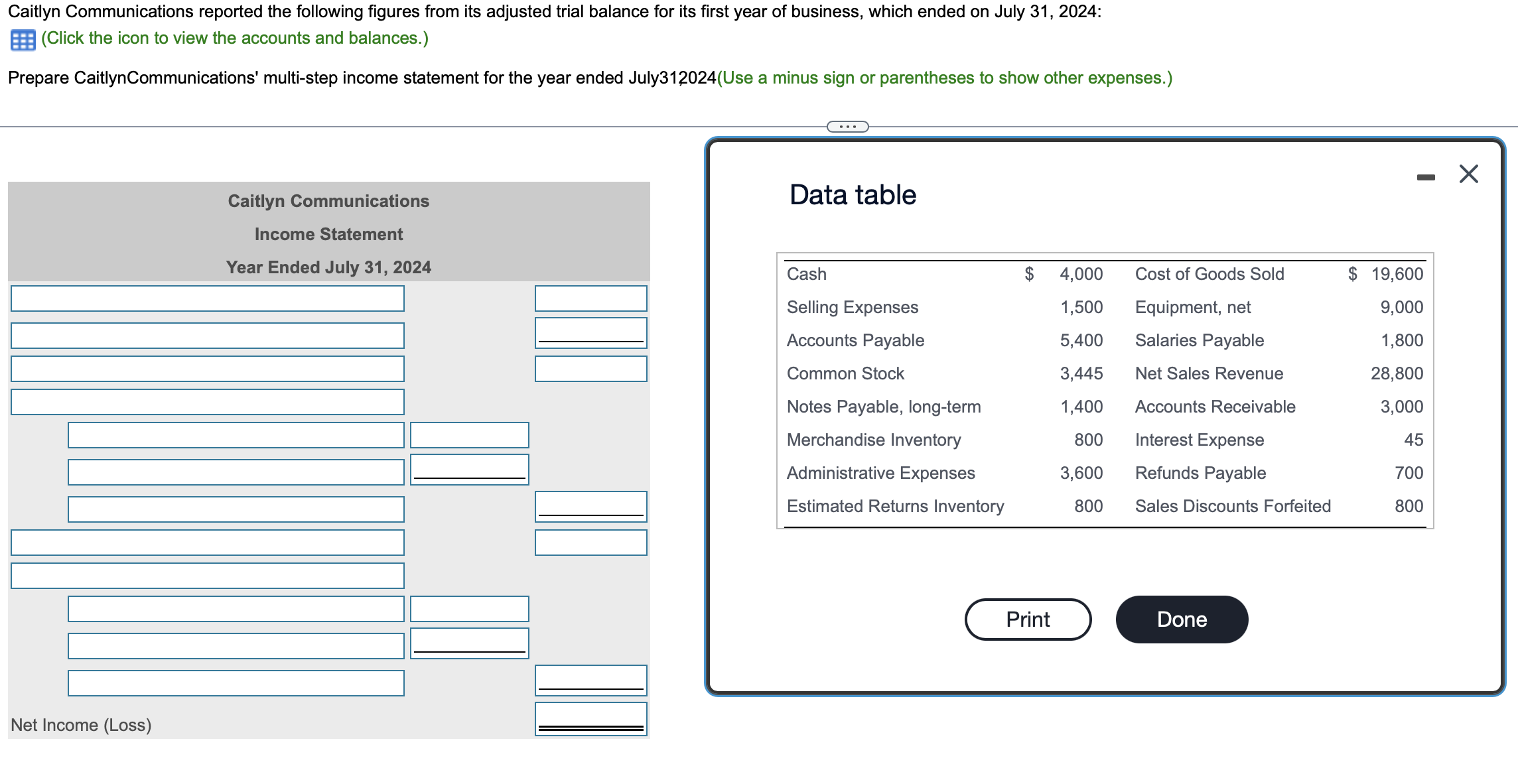Click second row underlined amount box
Viewport: 1518px width, 784px height.
(x=590, y=332)
